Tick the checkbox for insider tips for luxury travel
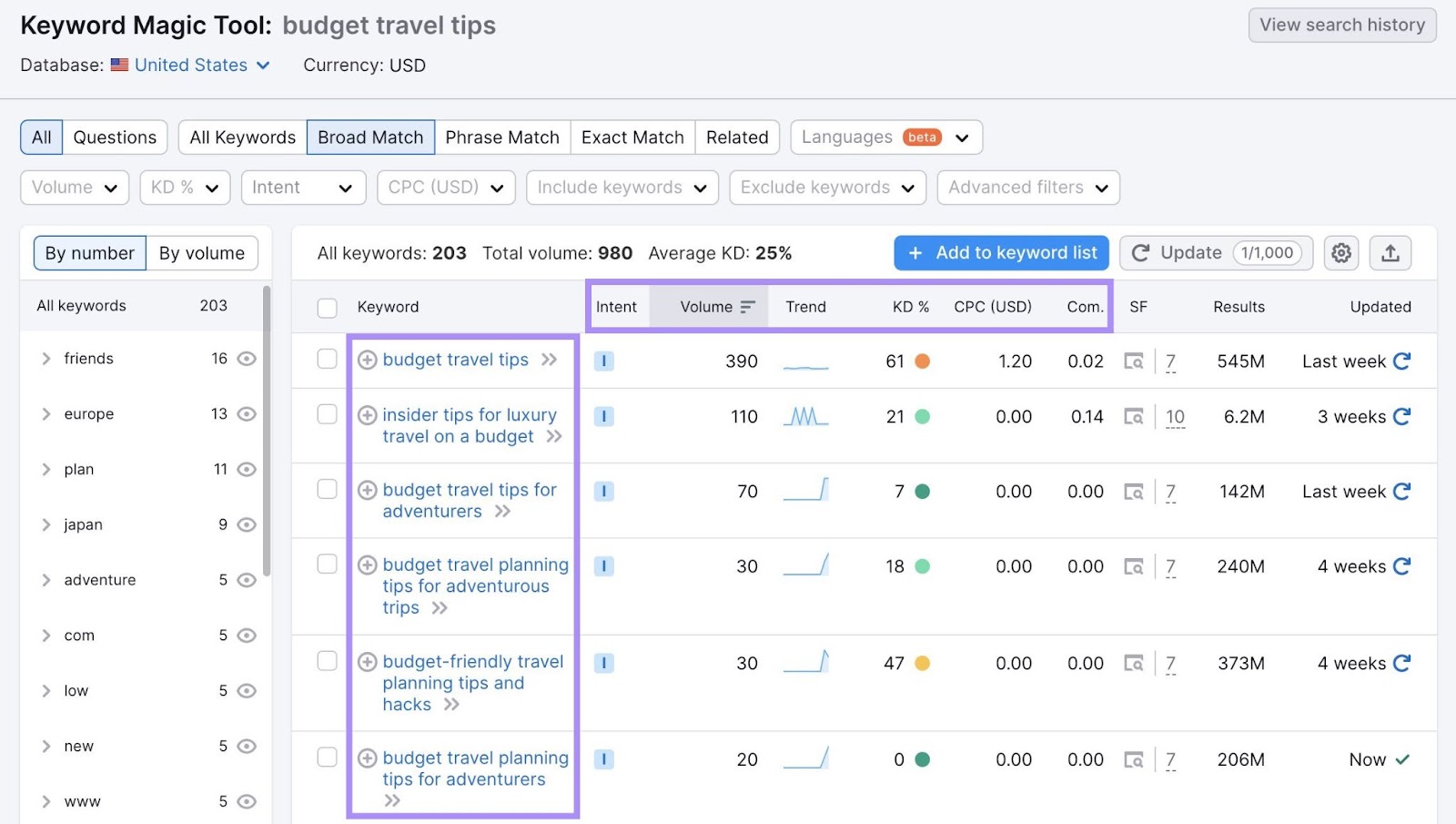 pyautogui.click(x=327, y=416)
